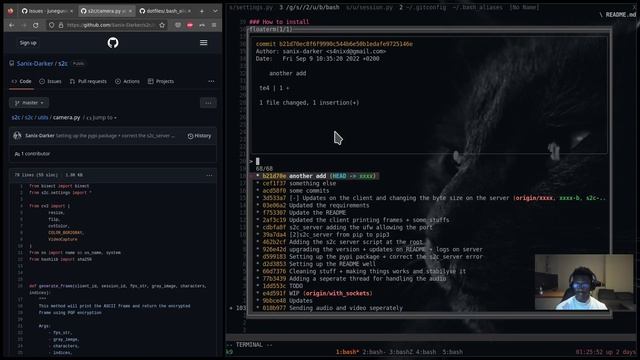The height and width of the screenshot is (360, 640).
Task: Open the GitHub hamburger menu
Action: [x=203, y=42]
